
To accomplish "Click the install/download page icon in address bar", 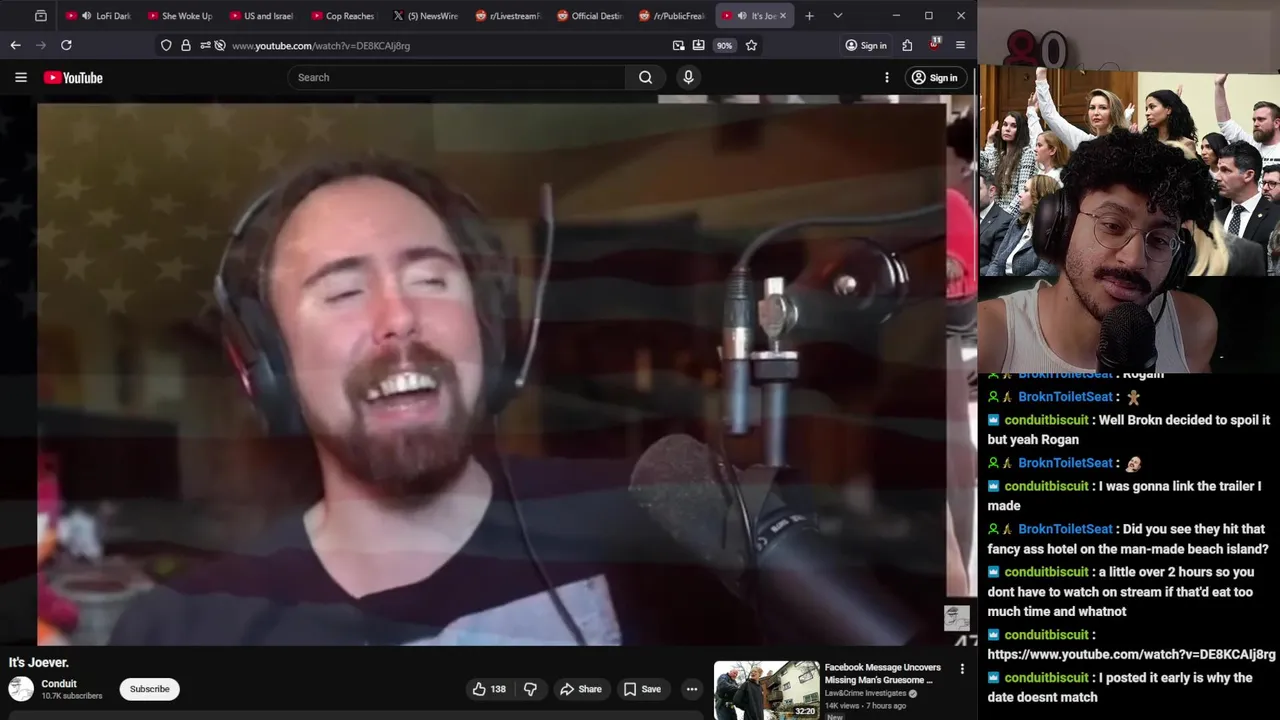I will point(698,45).
